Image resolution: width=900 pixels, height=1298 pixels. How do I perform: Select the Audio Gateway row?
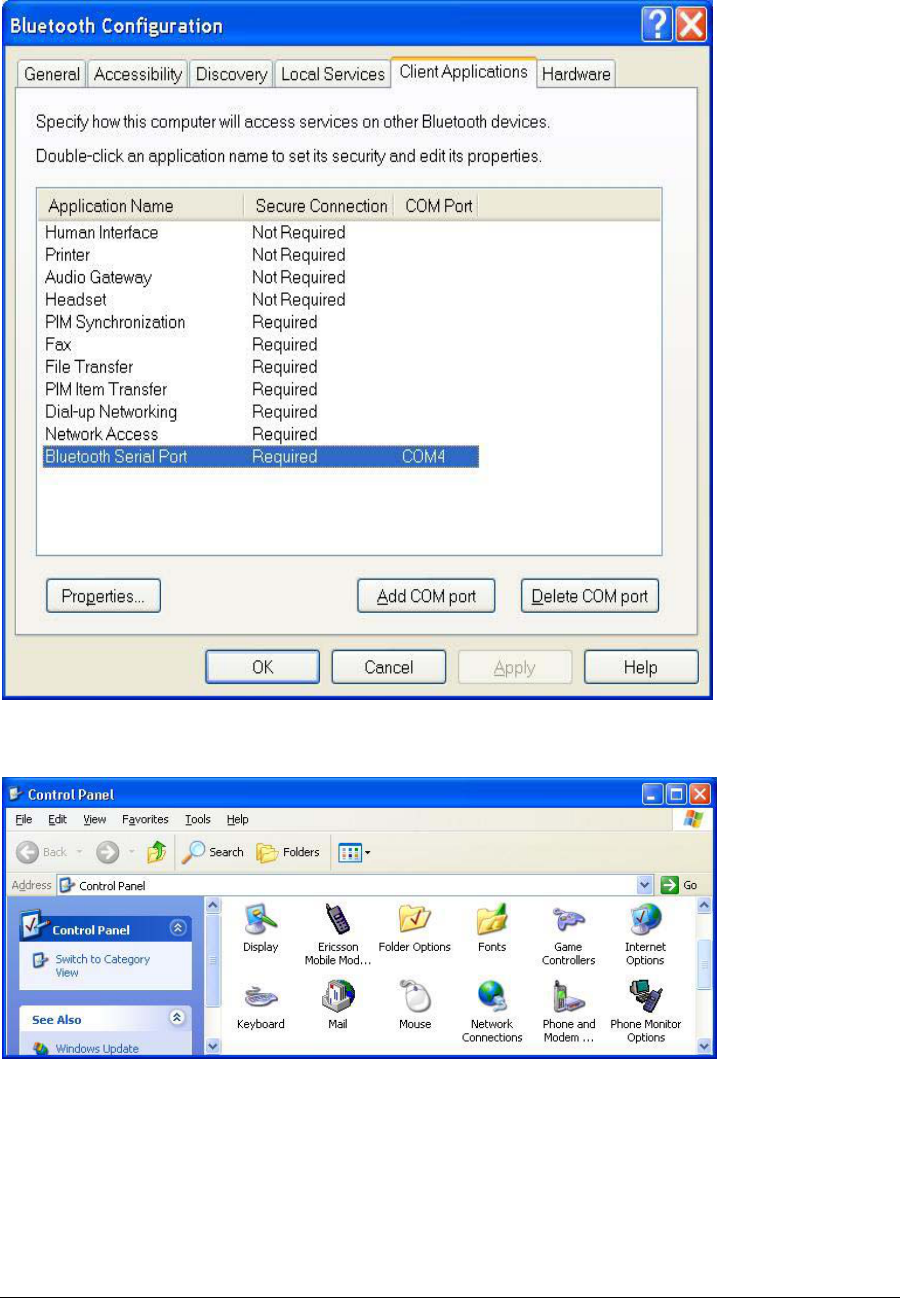260,277
